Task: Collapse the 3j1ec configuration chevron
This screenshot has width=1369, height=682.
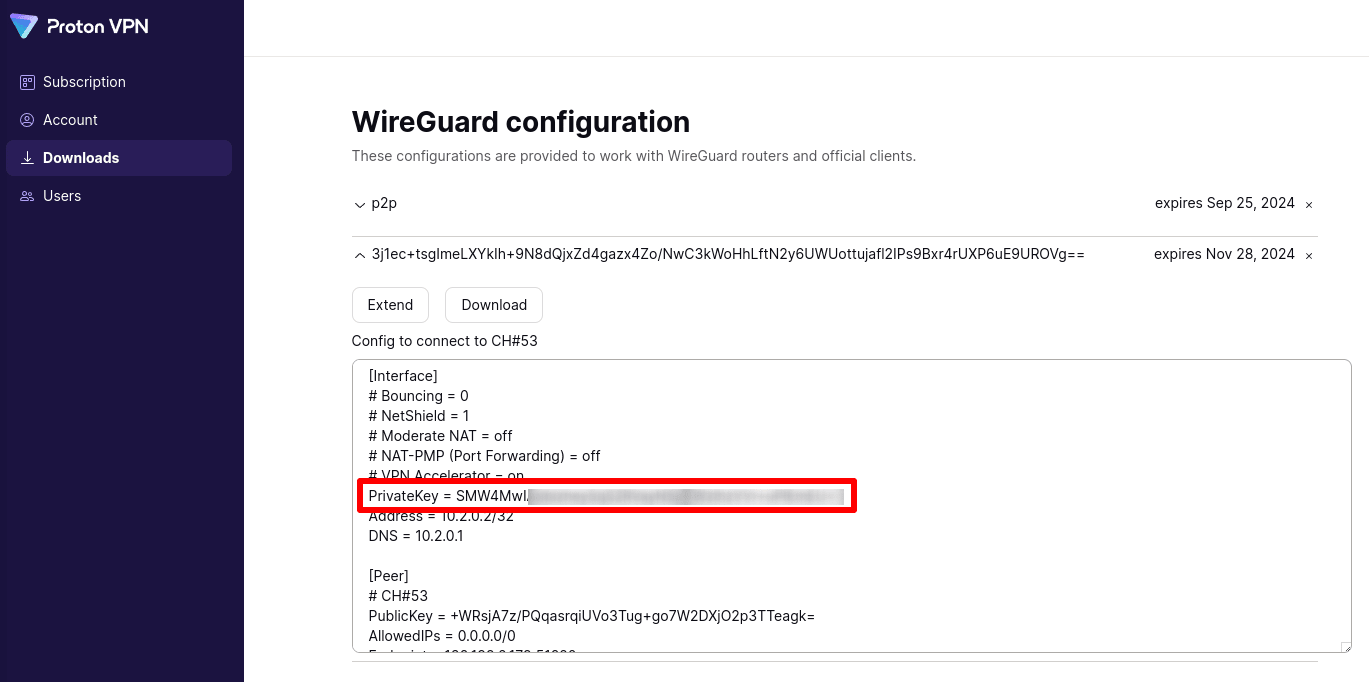Action: (360, 255)
